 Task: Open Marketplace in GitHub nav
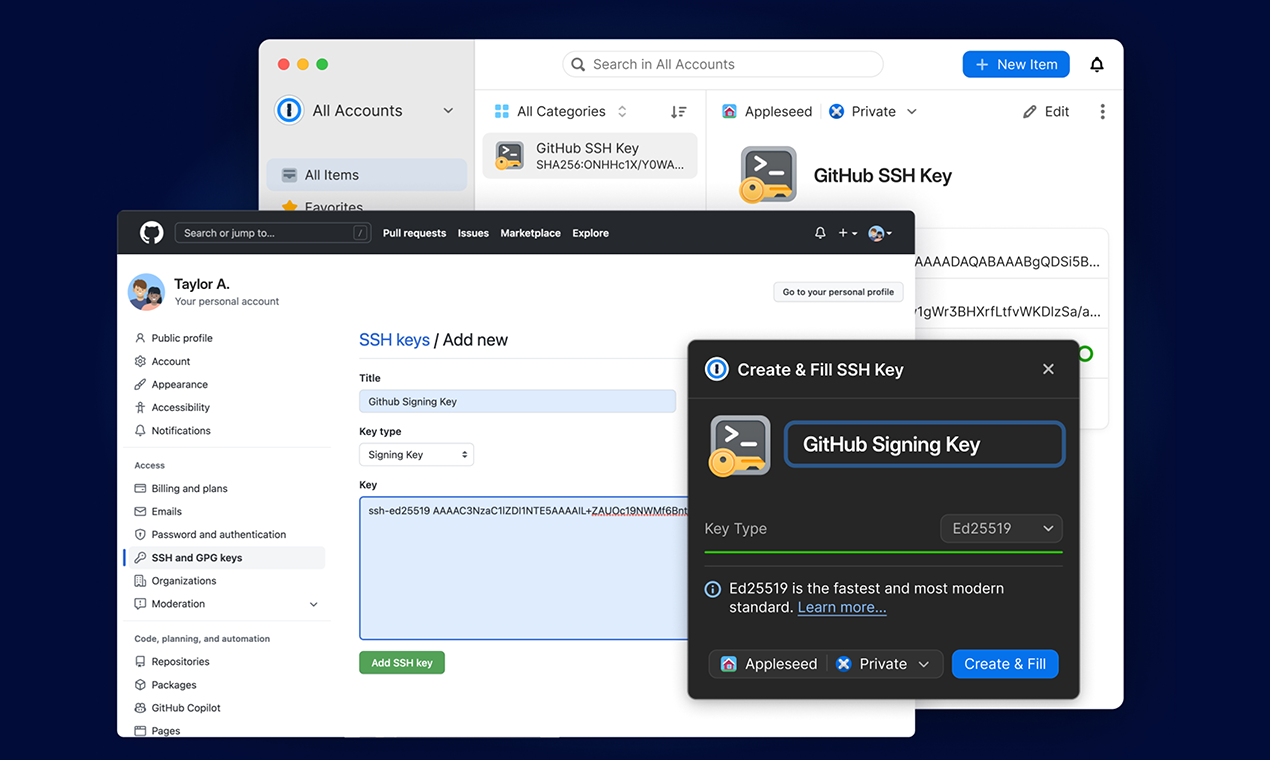coord(530,233)
